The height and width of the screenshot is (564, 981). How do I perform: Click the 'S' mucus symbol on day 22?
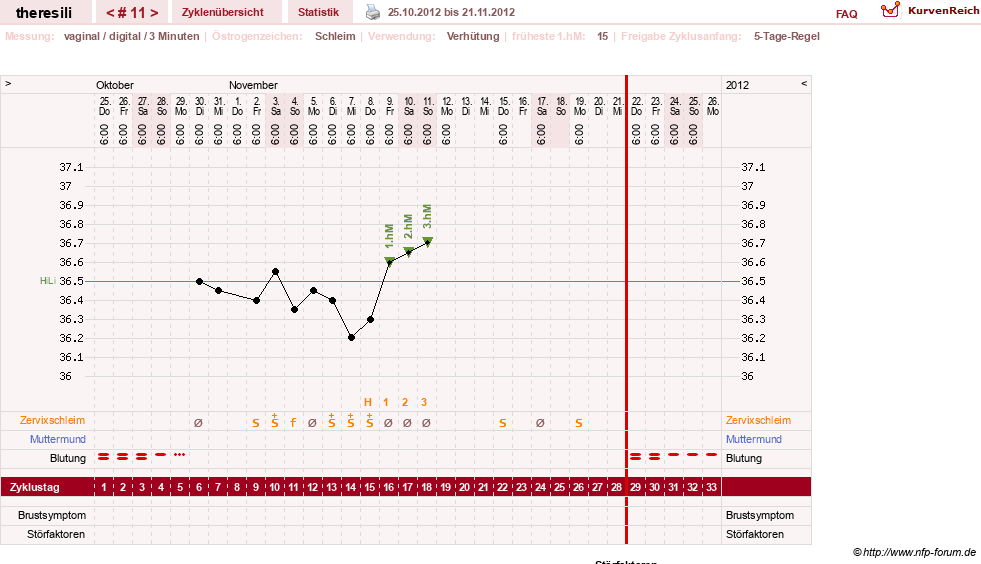(x=503, y=424)
